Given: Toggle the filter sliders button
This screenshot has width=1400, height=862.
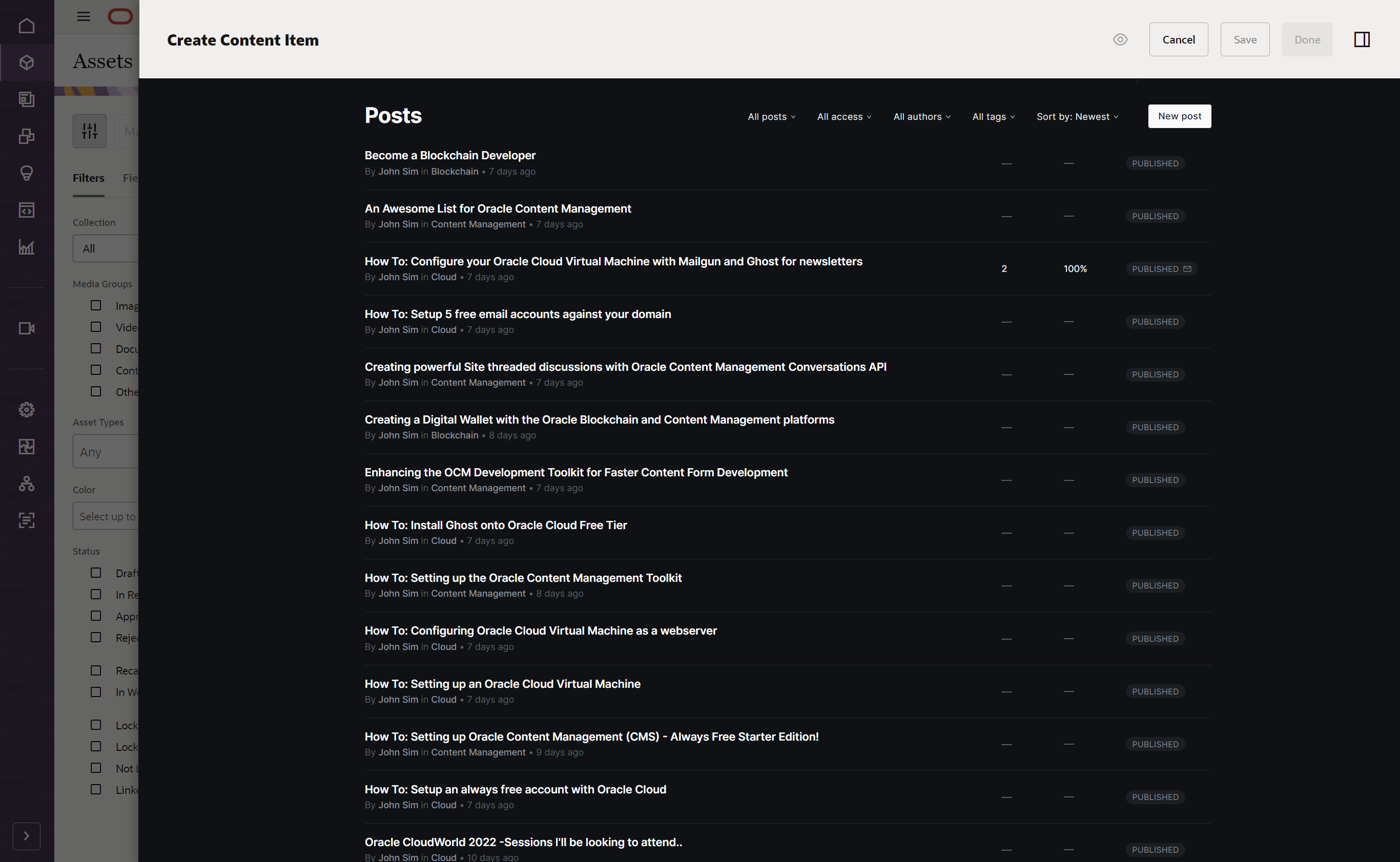Looking at the screenshot, I should click(x=90, y=131).
